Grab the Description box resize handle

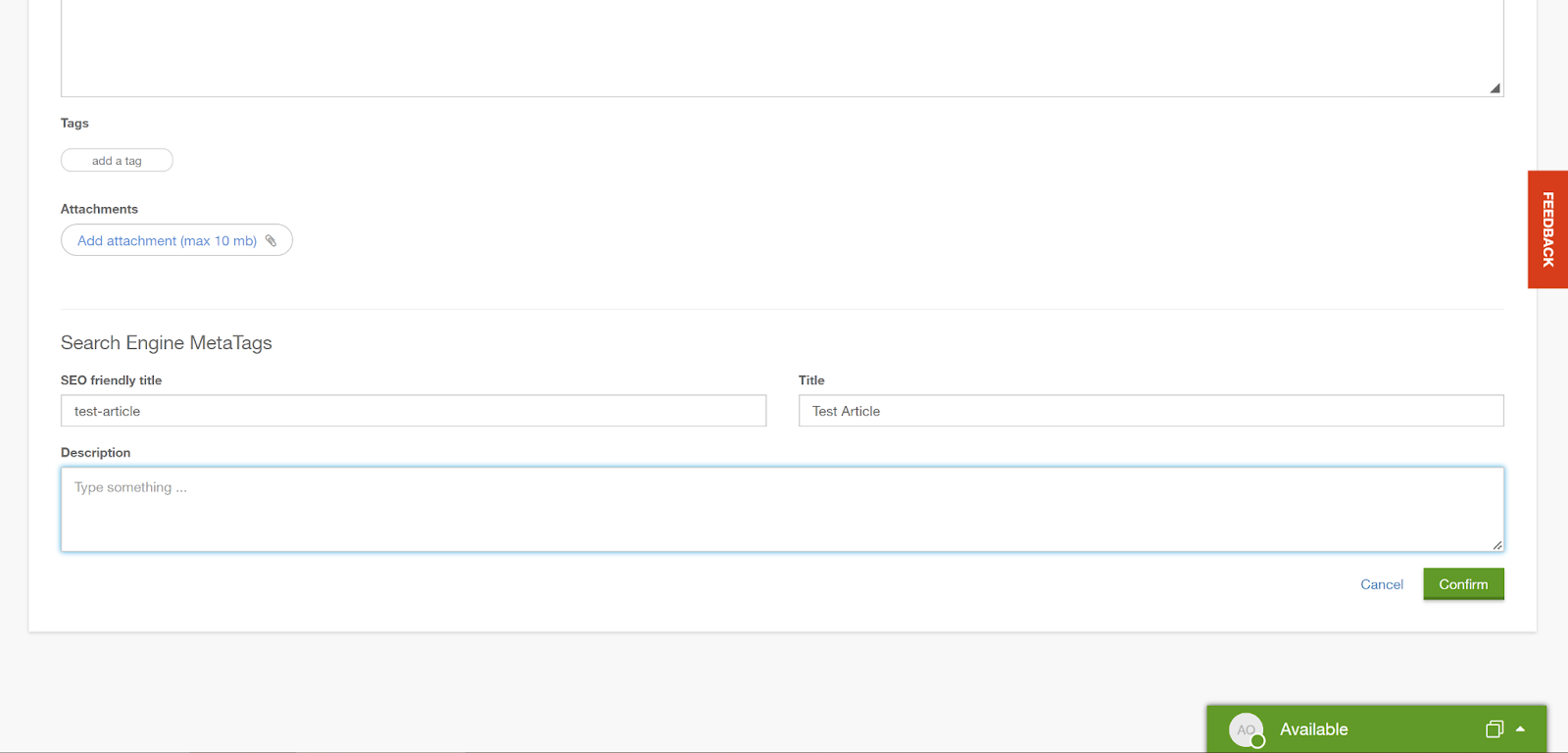1496,545
